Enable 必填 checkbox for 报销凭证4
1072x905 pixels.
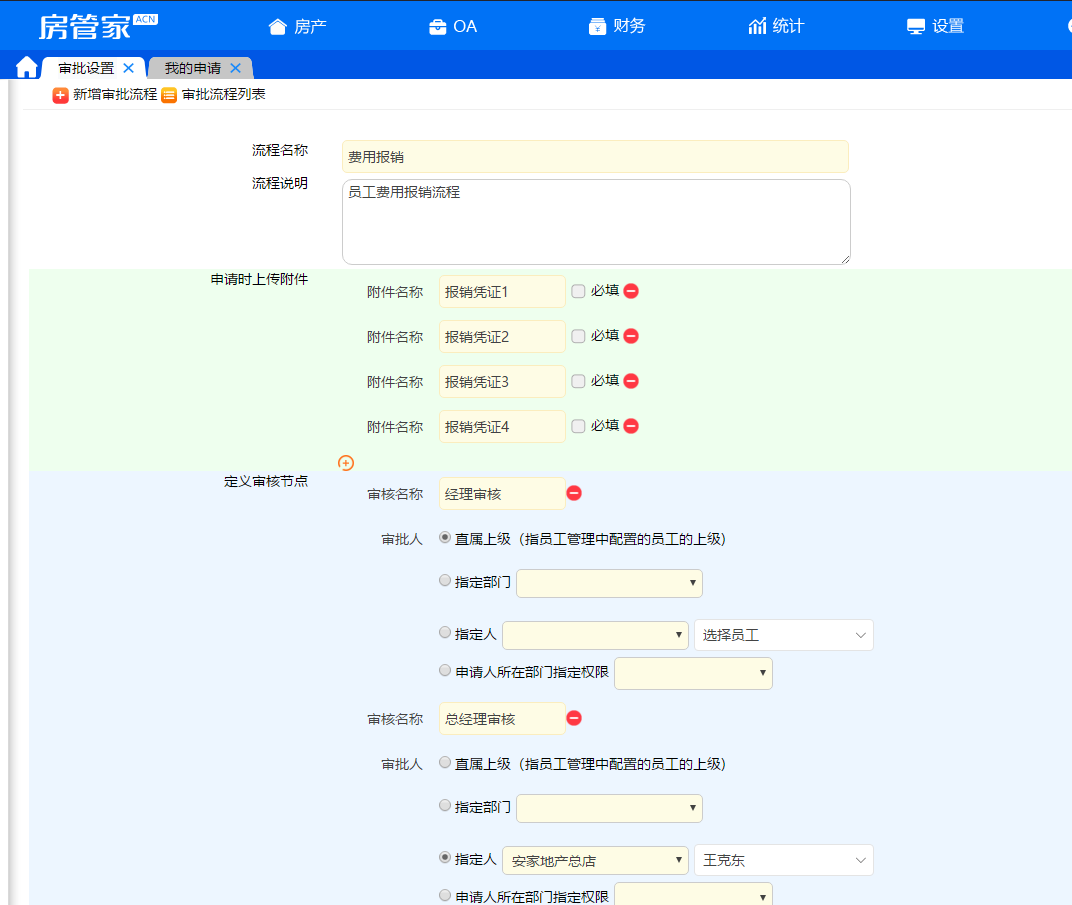[x=578, y=426]
